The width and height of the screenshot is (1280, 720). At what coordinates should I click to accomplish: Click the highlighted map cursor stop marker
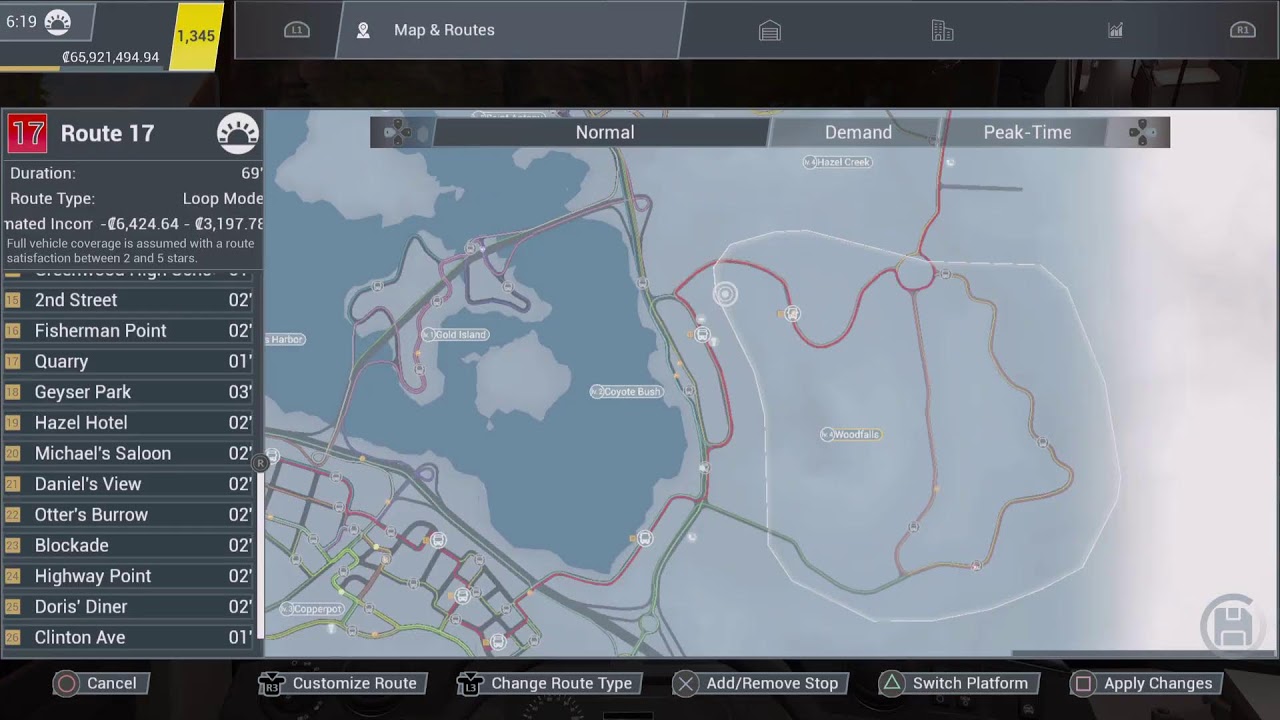tap(725, 294)
